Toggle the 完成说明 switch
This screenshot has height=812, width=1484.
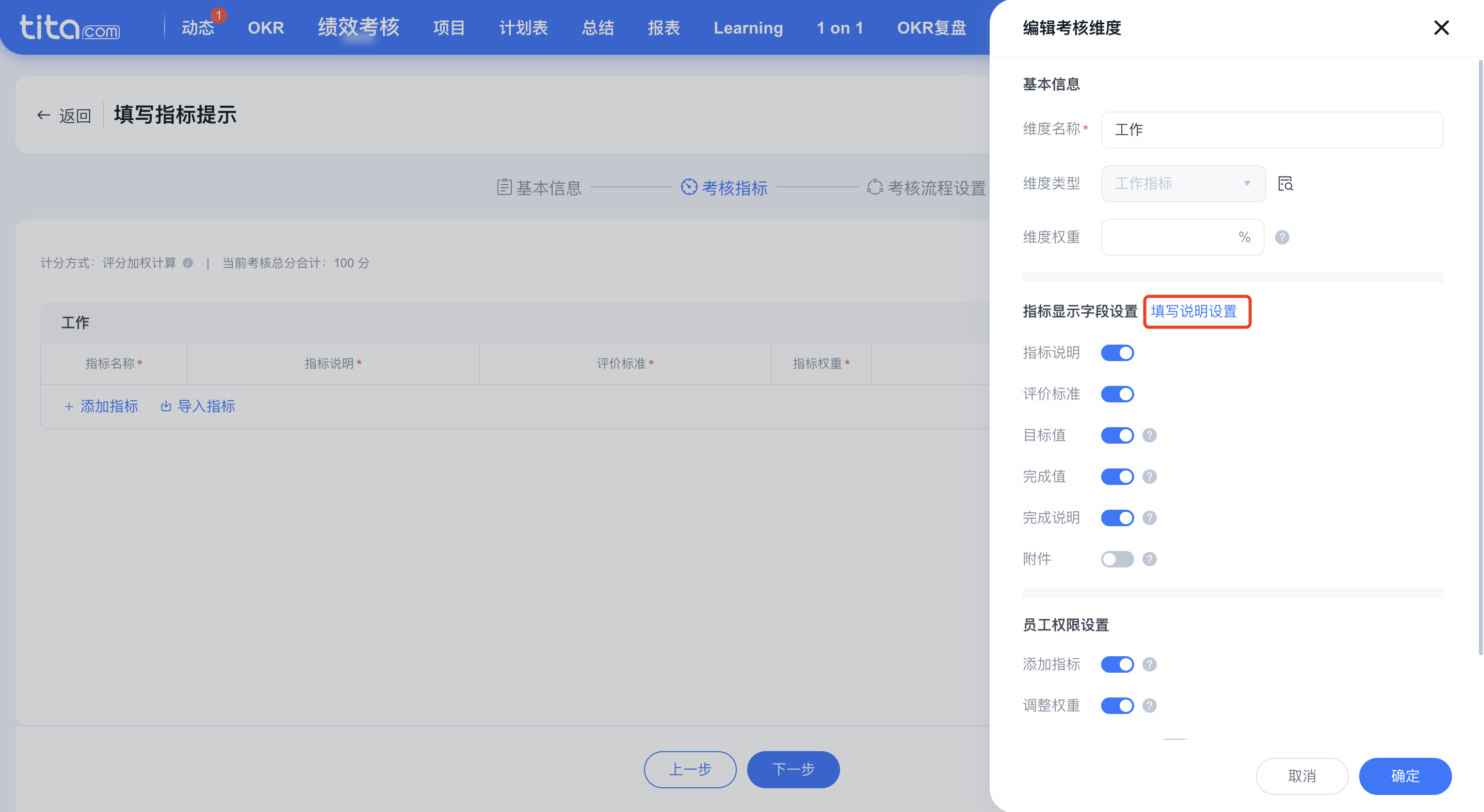pos(1117,518)
